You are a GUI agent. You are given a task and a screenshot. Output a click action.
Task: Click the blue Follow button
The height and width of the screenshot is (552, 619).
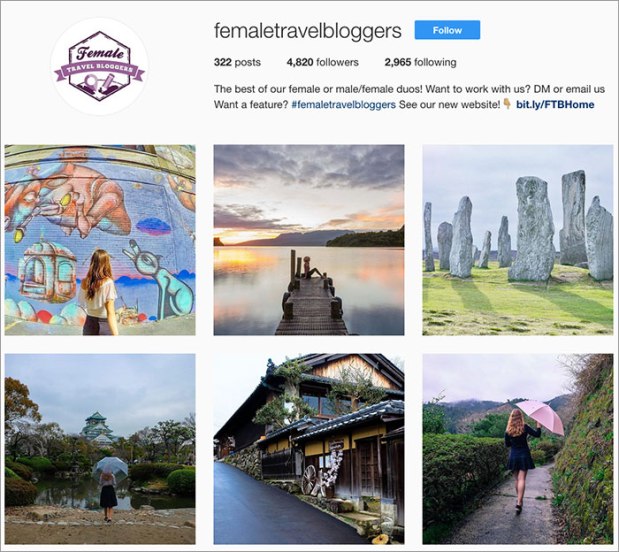447,30
